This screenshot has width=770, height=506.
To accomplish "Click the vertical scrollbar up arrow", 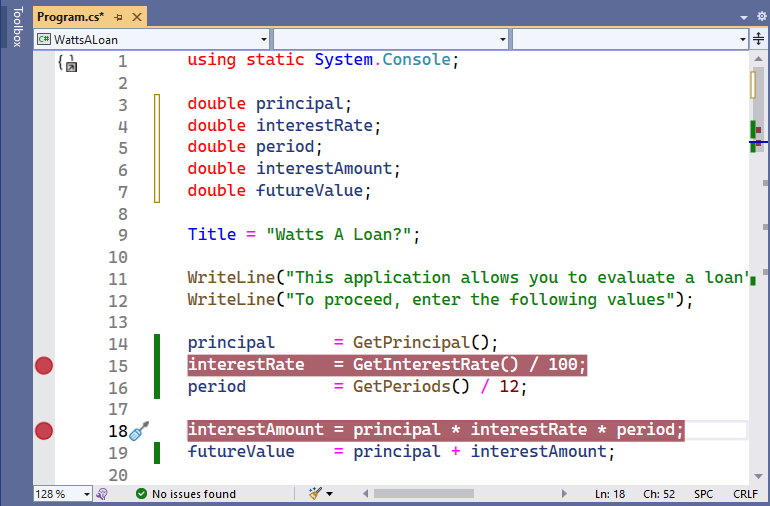I will (x=759, y=59).
